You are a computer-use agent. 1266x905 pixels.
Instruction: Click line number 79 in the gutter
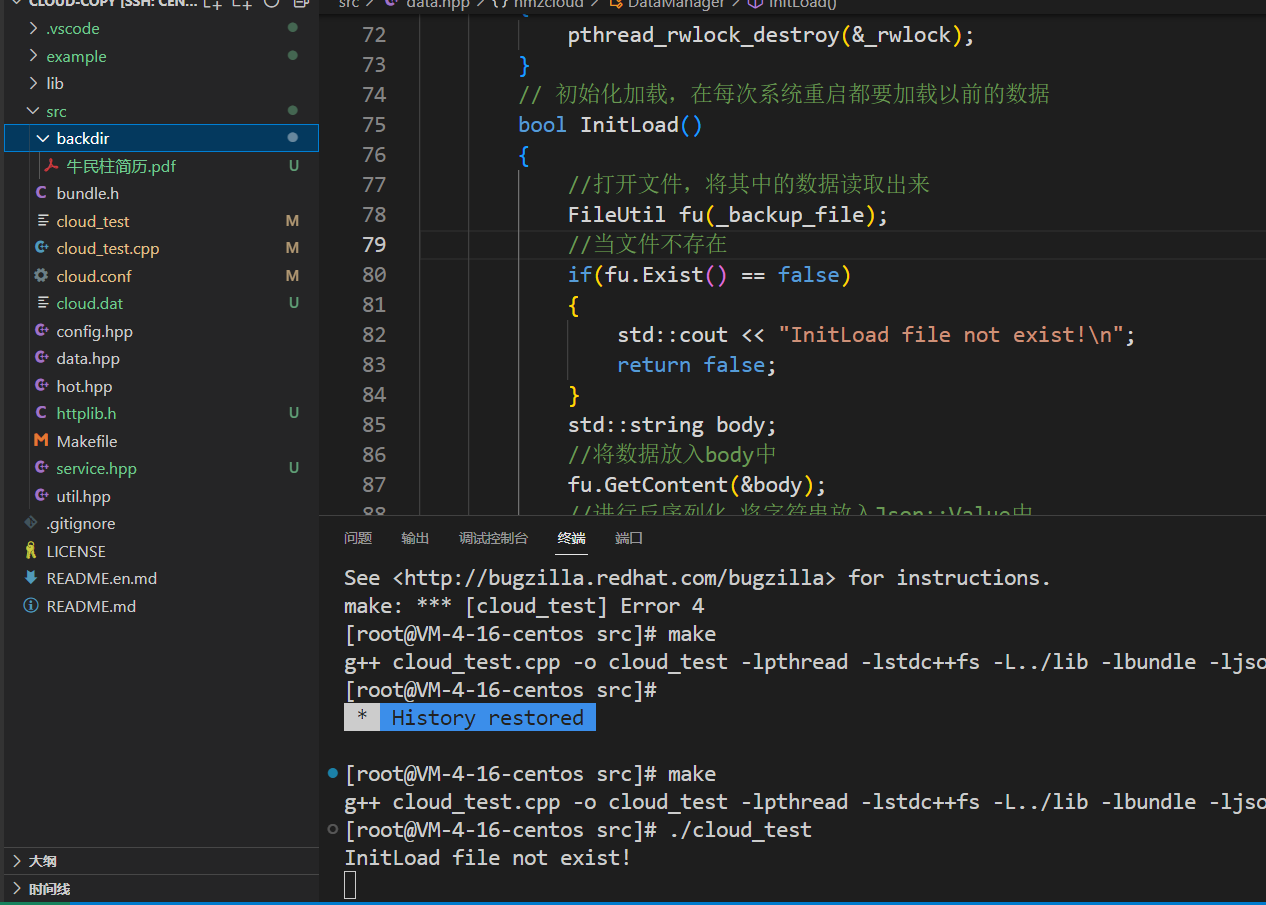click(373, 245)
